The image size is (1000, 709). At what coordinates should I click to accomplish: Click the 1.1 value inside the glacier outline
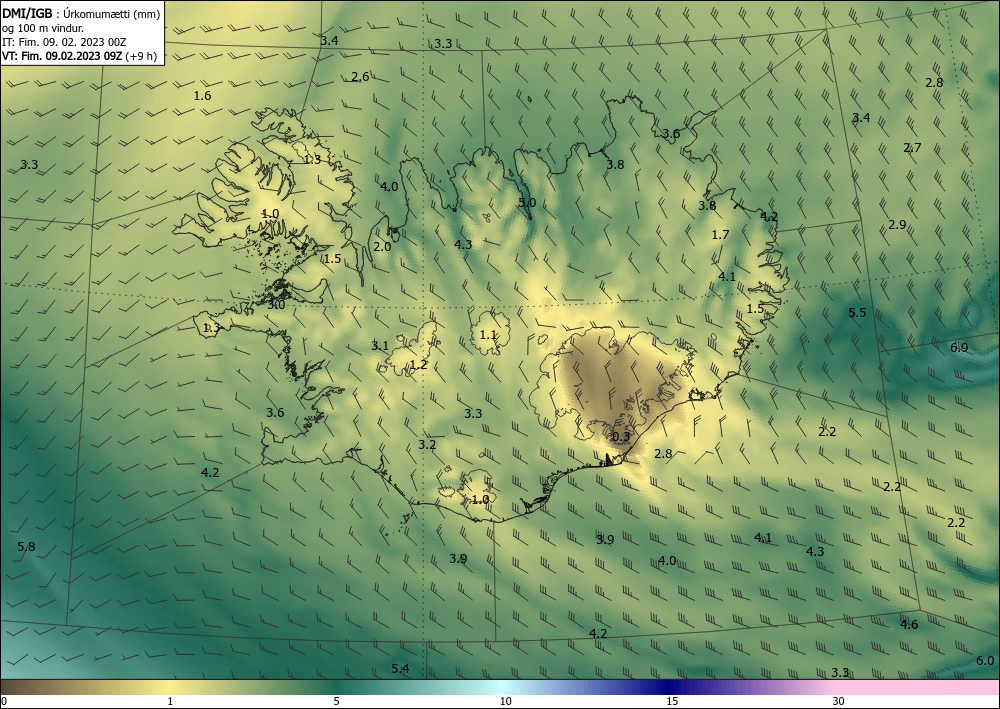click(488, 335)
